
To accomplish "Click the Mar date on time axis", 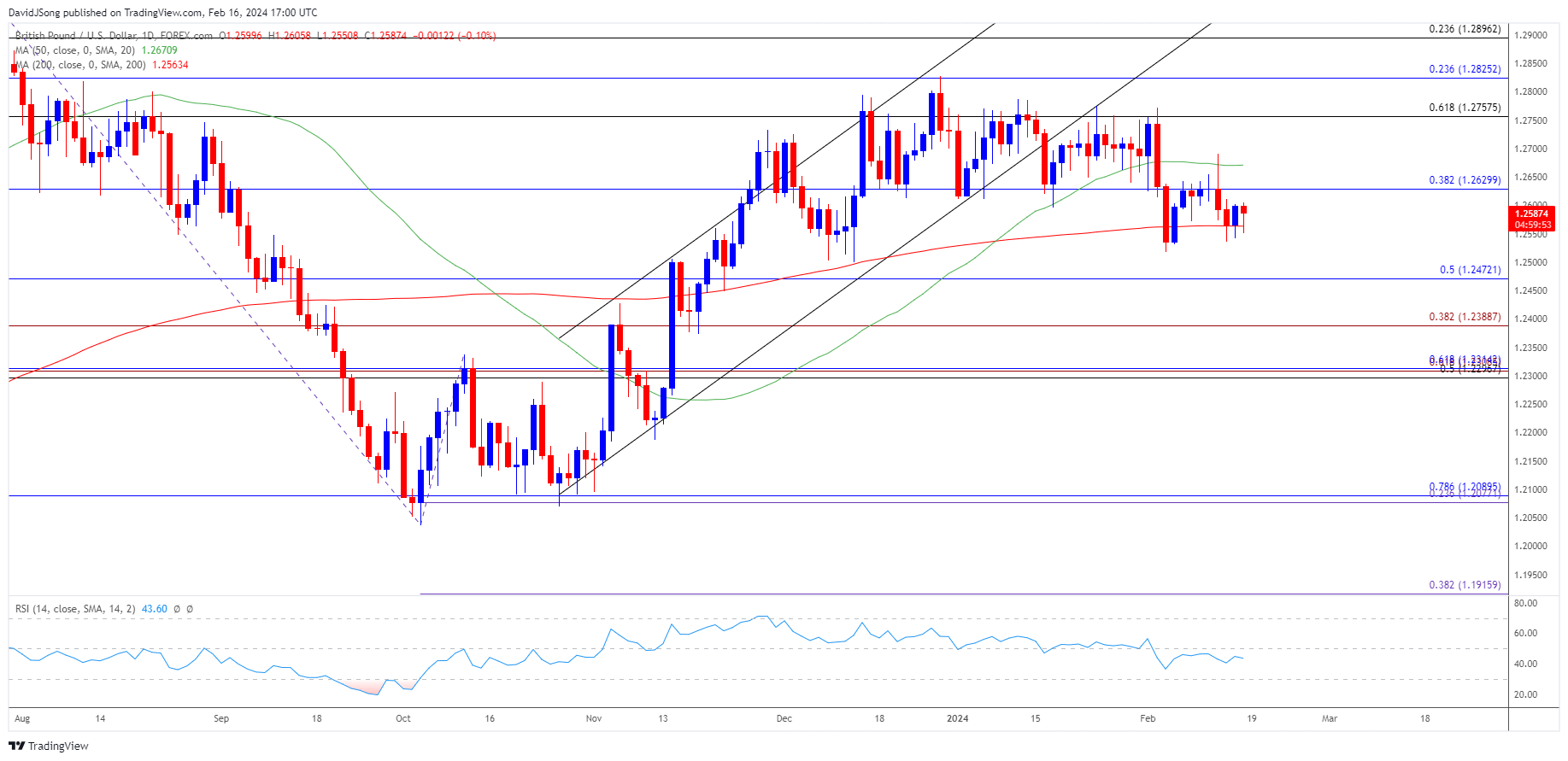I will [x=1330, y=719].
